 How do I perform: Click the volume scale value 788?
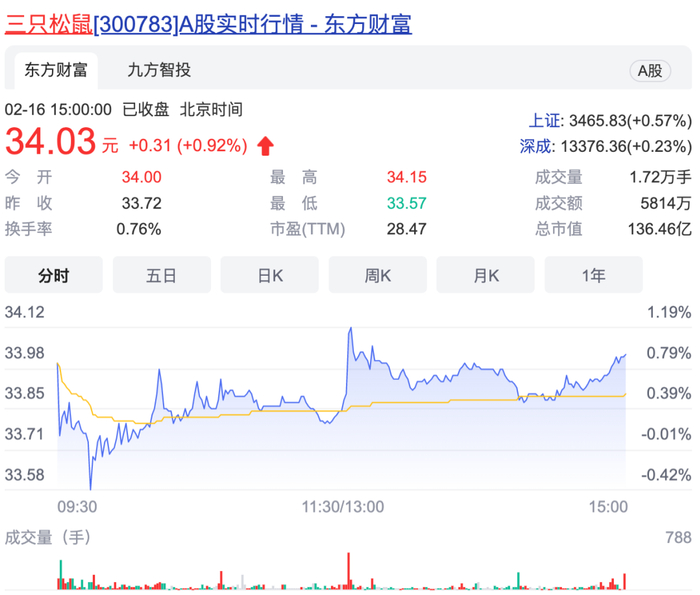[x=678, y=537]
